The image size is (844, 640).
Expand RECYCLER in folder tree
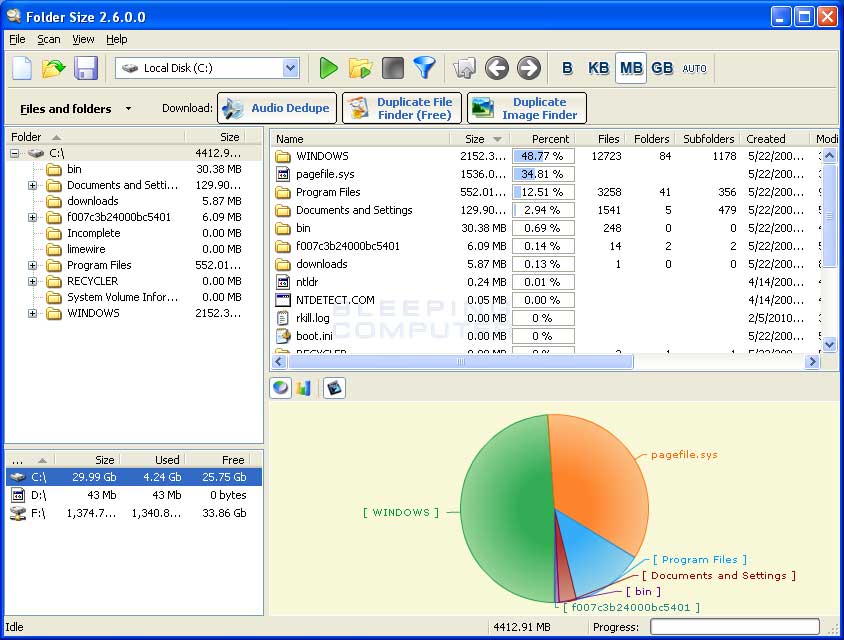coord(33,282)
